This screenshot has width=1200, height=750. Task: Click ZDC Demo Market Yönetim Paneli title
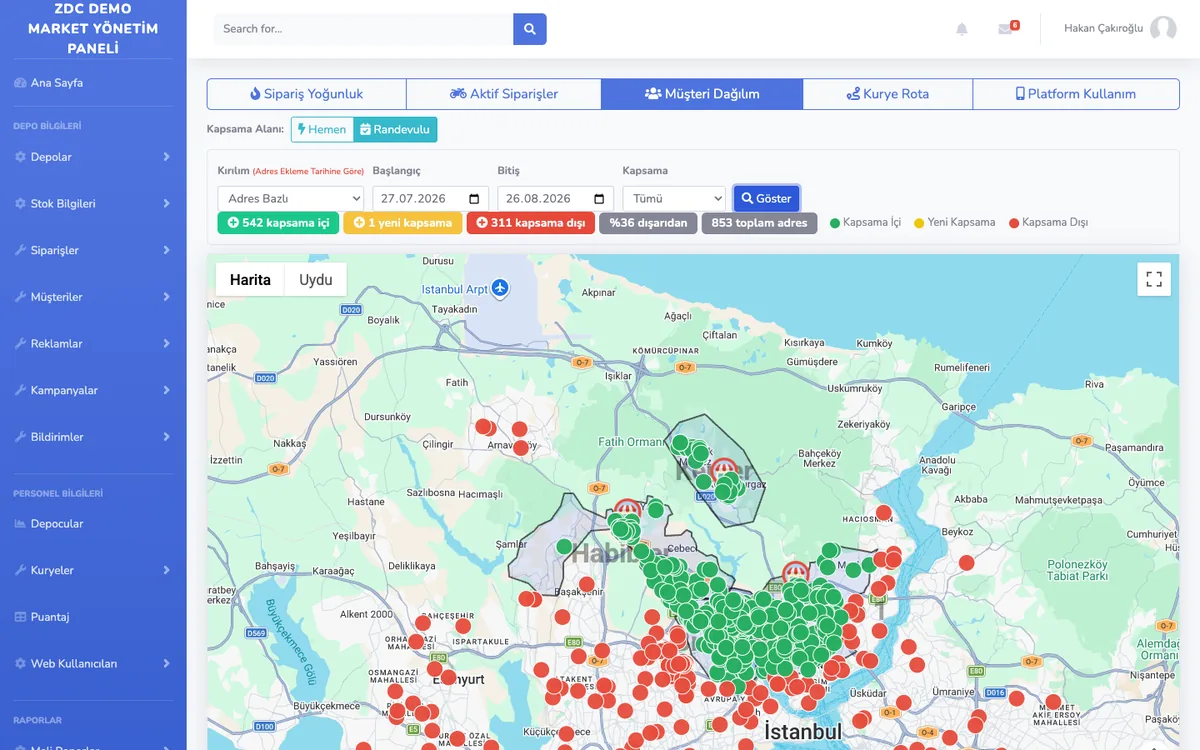pyautogui.click(x=93, y=29)
